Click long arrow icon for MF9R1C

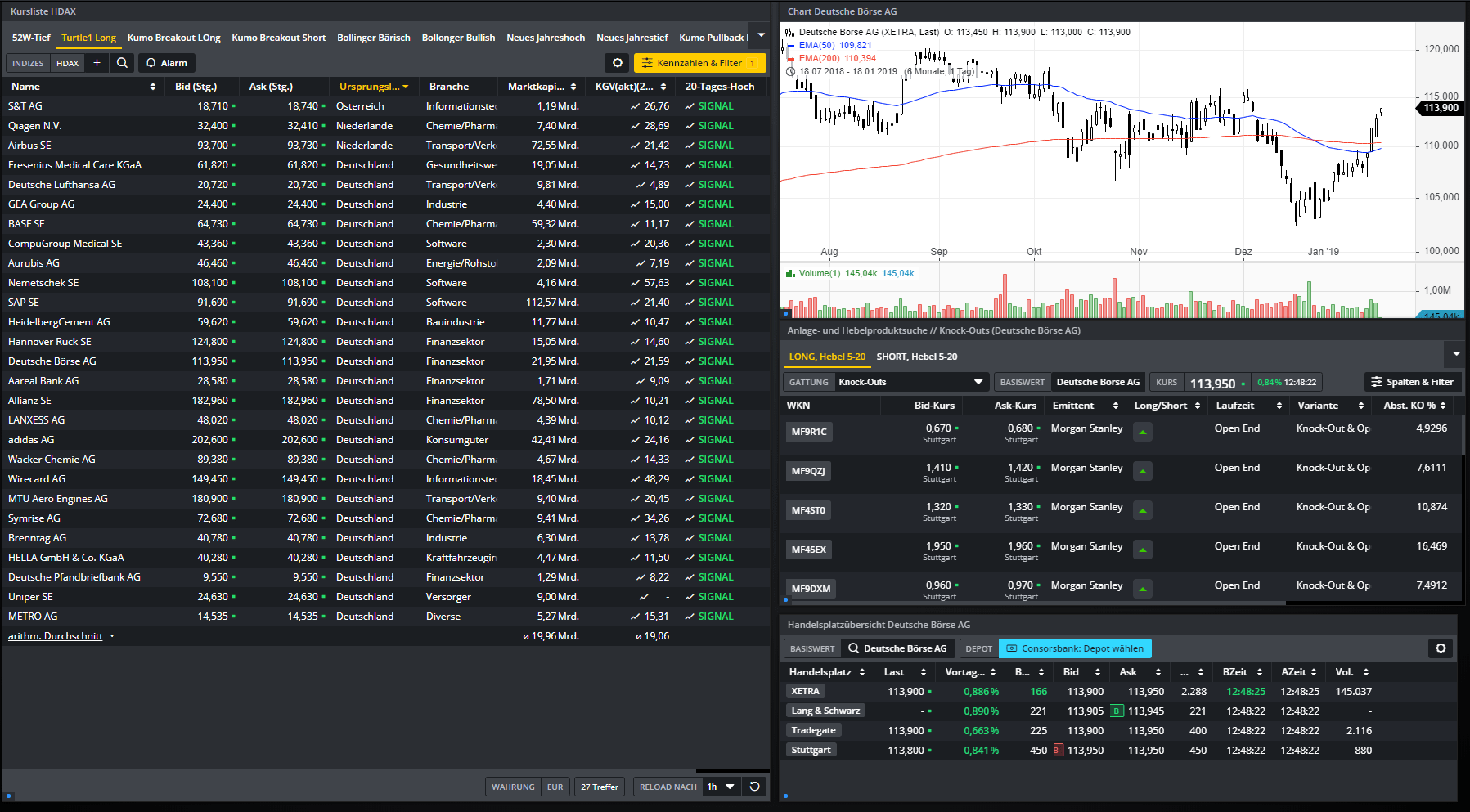point(1143,432)
